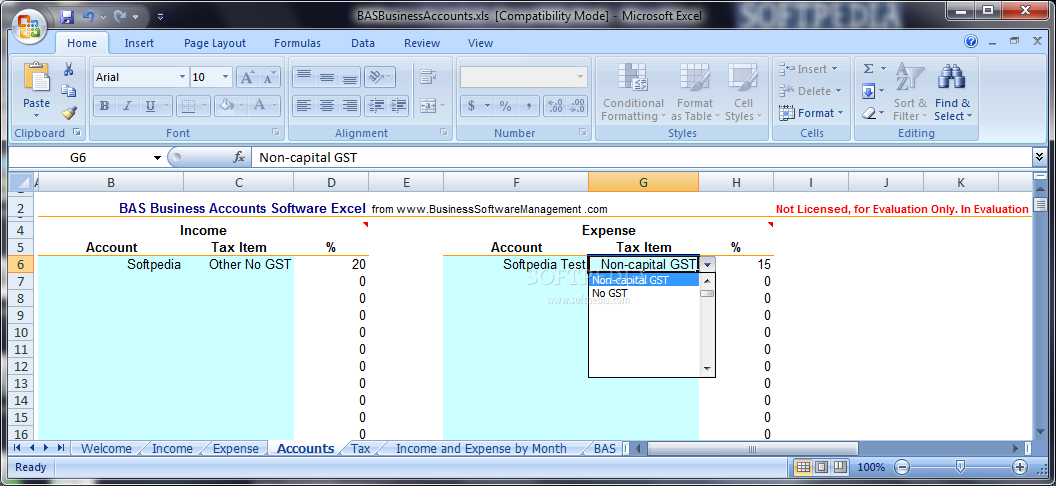The width and height of the screenshot is (1056, 486).
Task: Increase Decimal places
Action: [x=554, y=106]
